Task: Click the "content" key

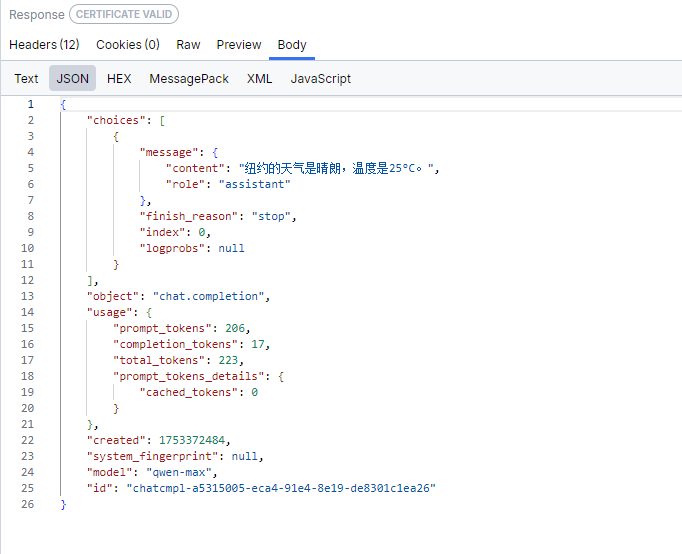Action: click(195, 168)
